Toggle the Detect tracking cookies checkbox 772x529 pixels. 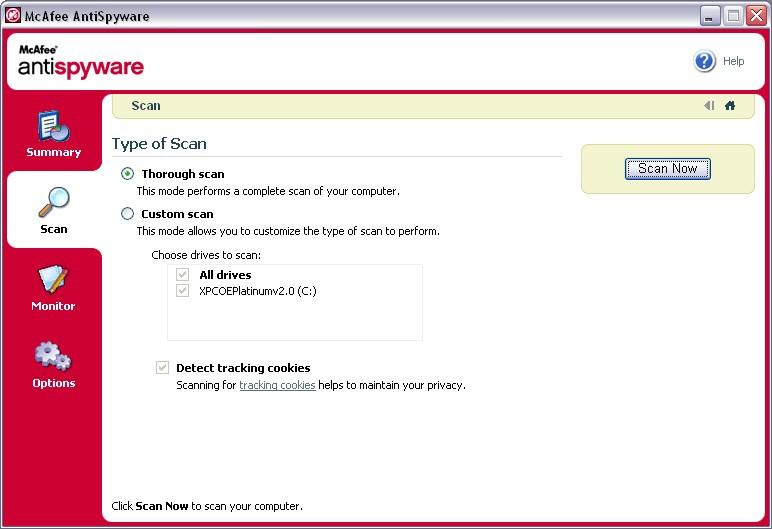pyautogui.click(x=162, y=367)
